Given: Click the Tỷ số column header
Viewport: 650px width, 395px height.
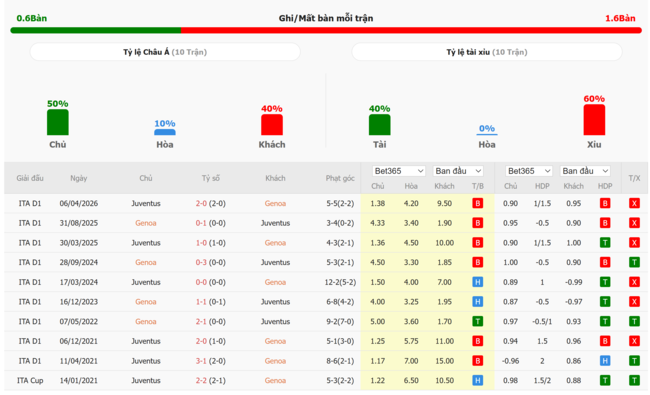Looking at the screenshot, I should [x=211, y=178].
